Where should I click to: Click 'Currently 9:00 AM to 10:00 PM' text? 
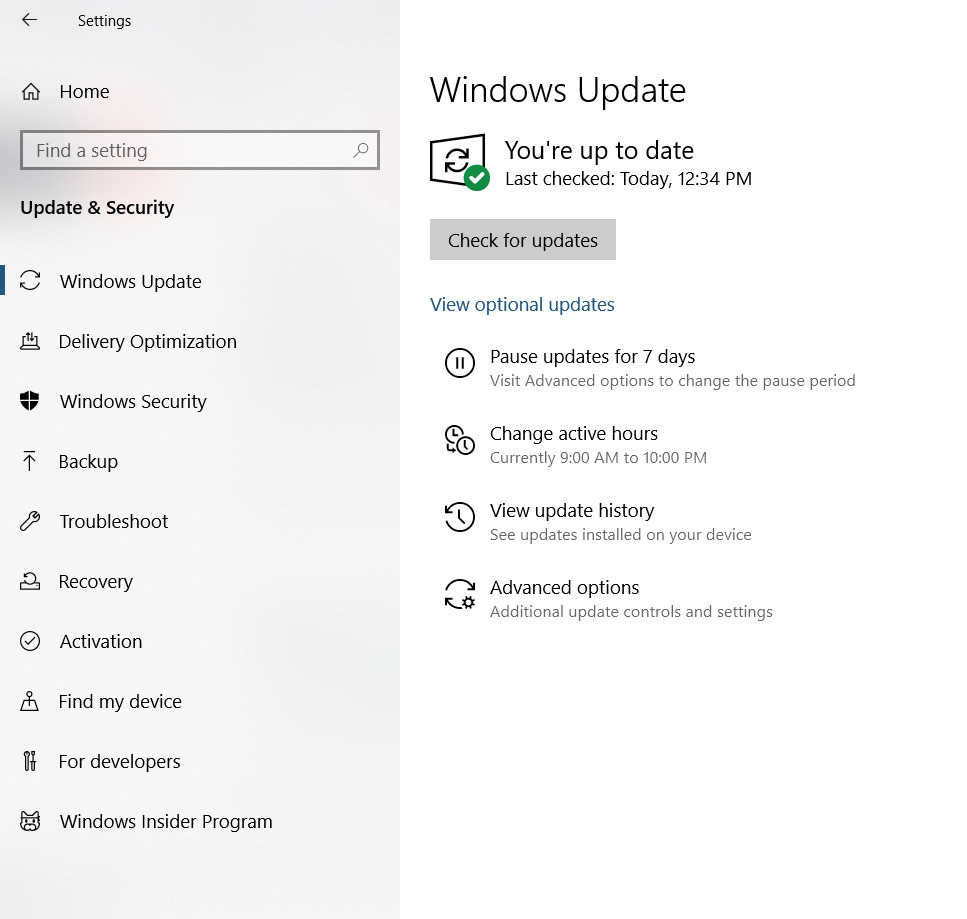pyautogui.click(x=598, y=458)
